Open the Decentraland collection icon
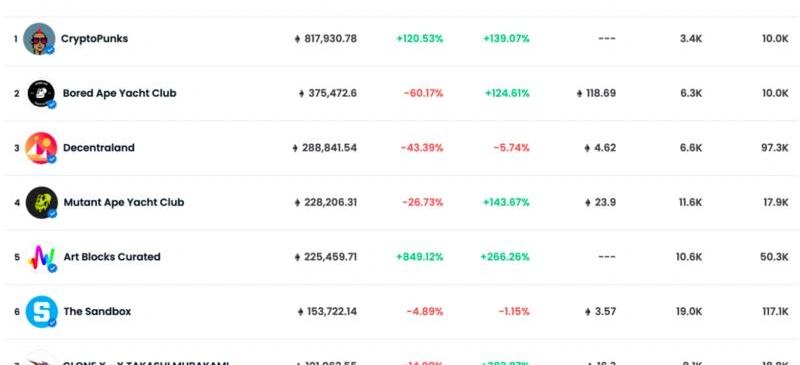The height and width of the screenshot is (365, 800). coord(41,148)
